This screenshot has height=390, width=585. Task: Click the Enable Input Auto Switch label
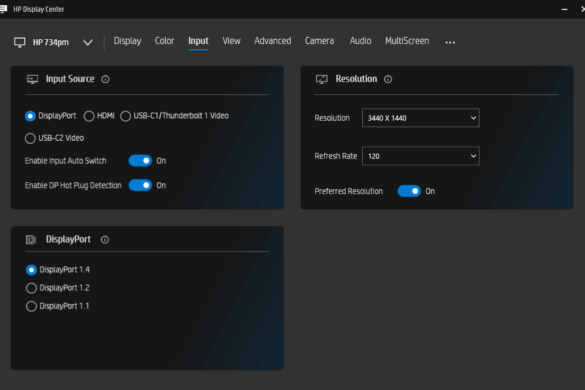(x=66, y=161)
